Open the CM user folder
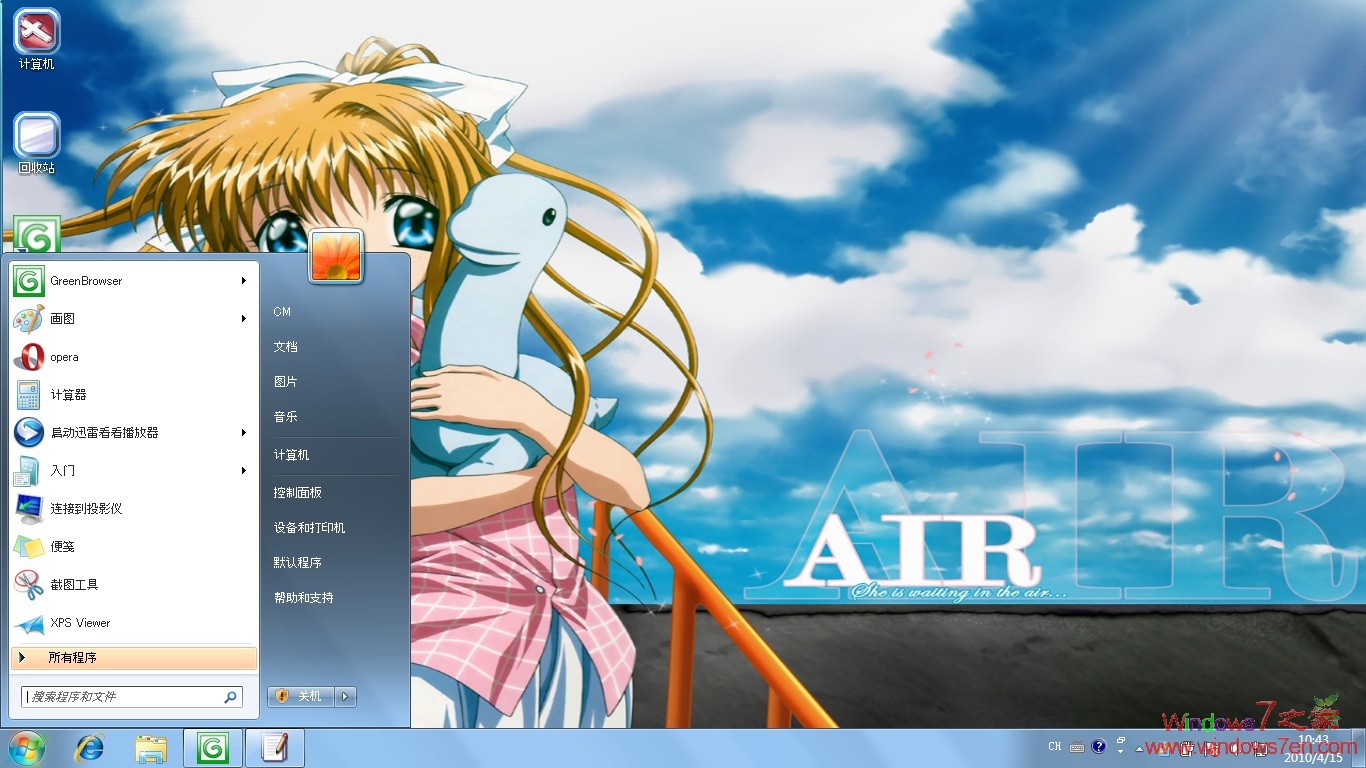1366x768 pixels. pos(335,312)
